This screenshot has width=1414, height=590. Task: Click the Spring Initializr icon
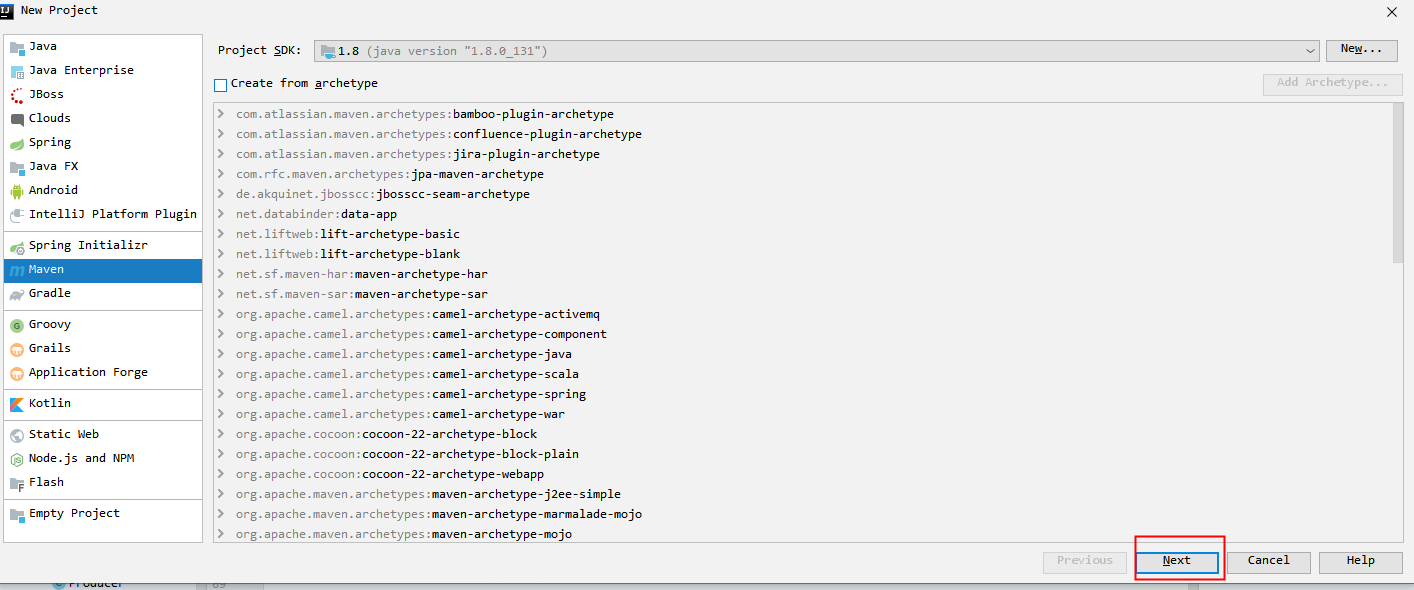[x=17, y=246]
